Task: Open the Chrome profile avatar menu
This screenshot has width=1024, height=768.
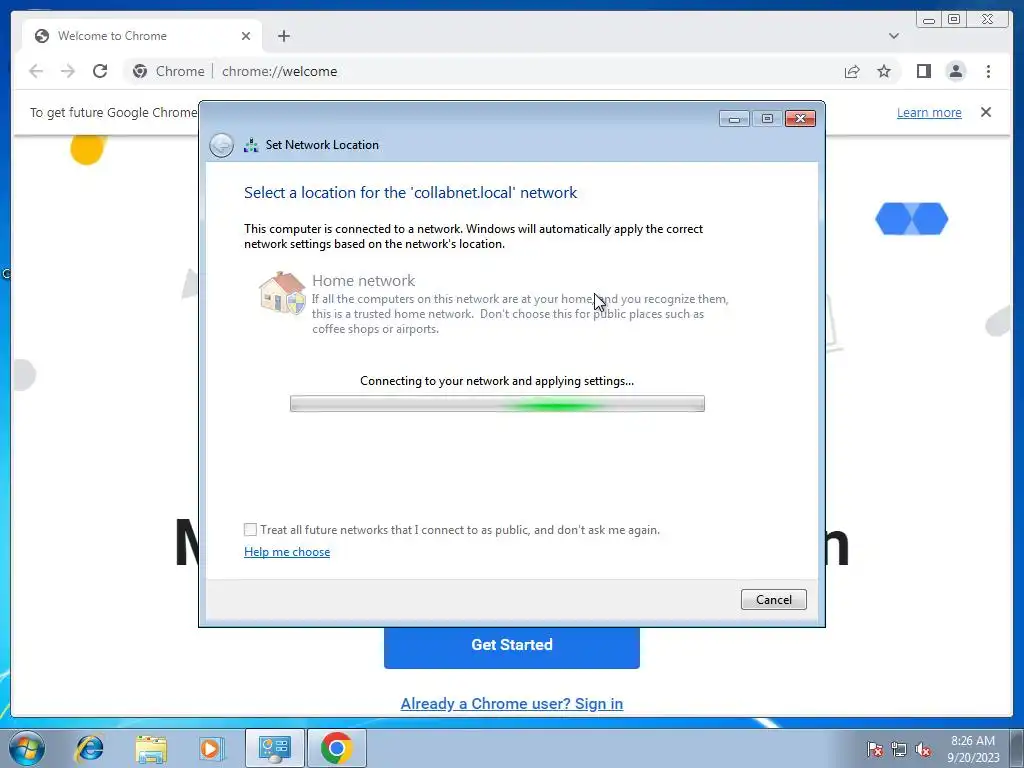Action: point(955,71)
